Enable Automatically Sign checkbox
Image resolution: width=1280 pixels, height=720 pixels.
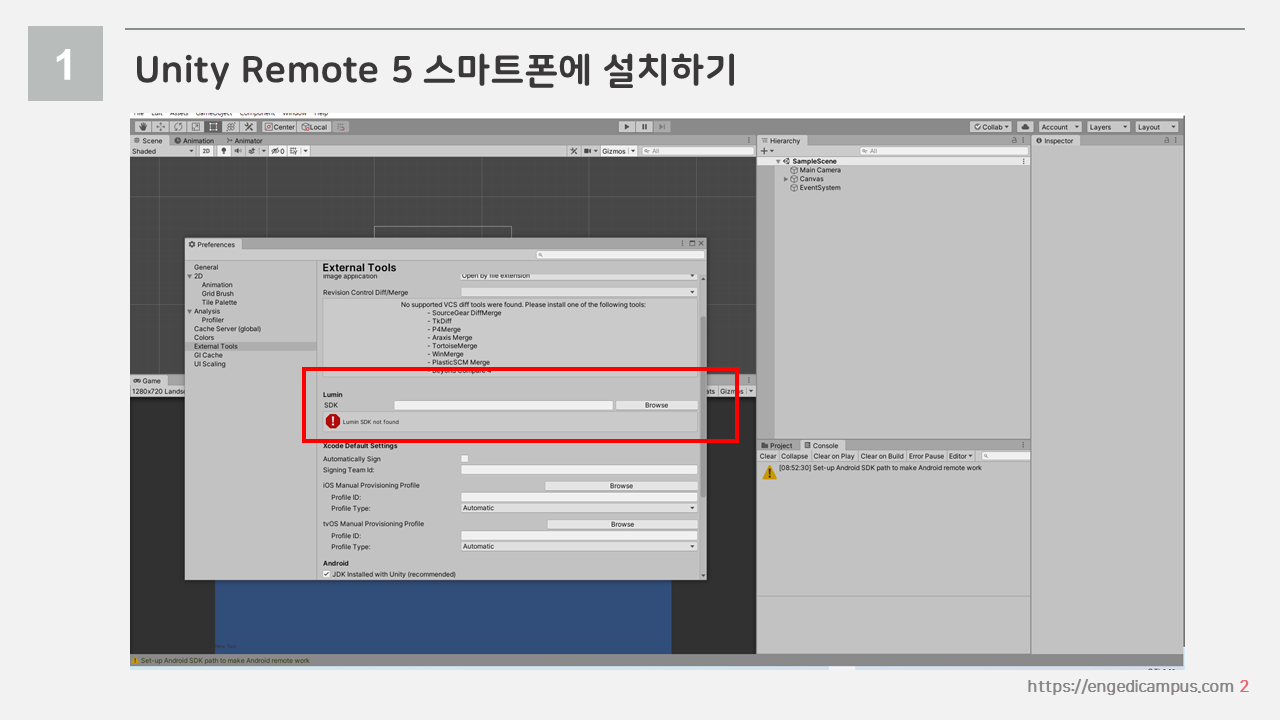coord(464,458)
